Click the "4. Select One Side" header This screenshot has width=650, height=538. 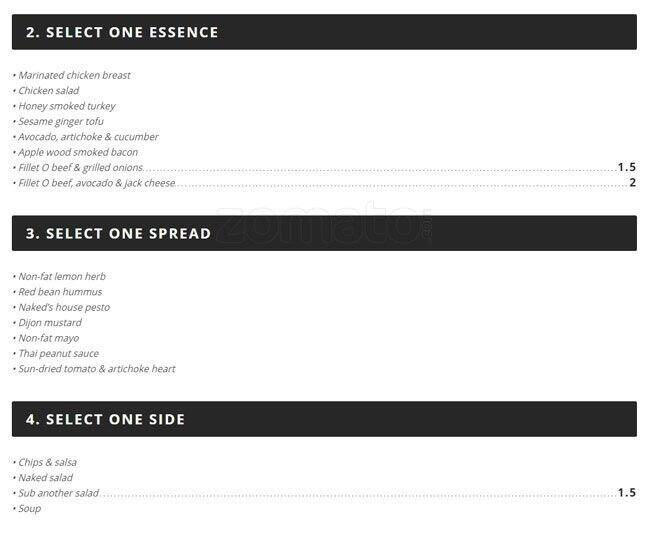point(105,419)
